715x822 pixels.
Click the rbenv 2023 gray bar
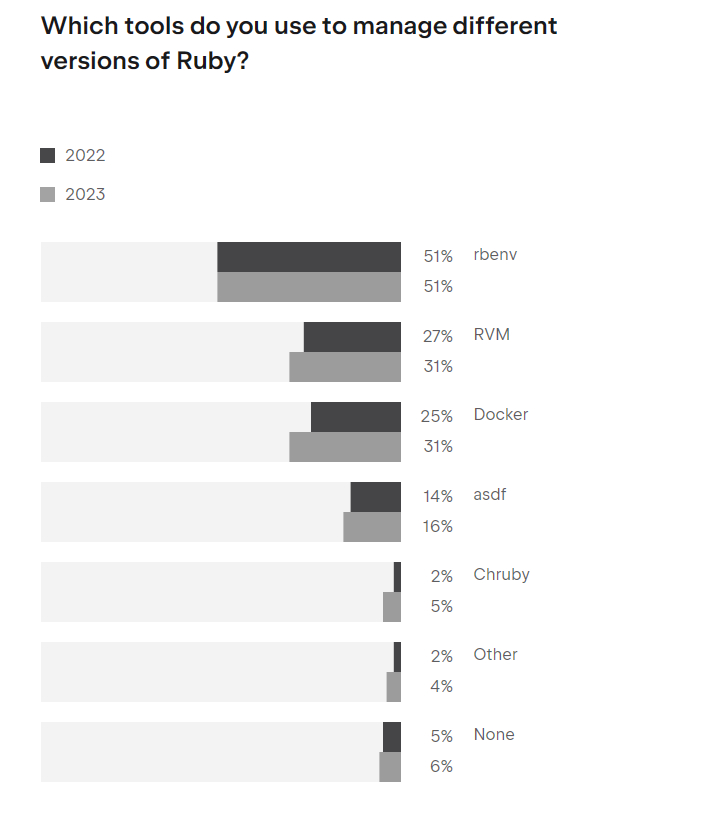(309, 287)
